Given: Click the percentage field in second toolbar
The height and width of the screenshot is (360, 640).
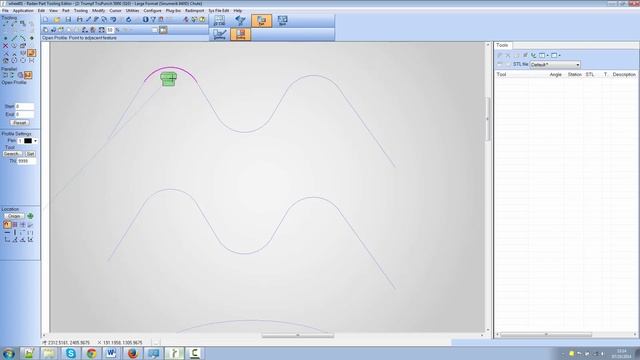Looking at the screenshot, I should pyautogui.click(x=110, y=30).
